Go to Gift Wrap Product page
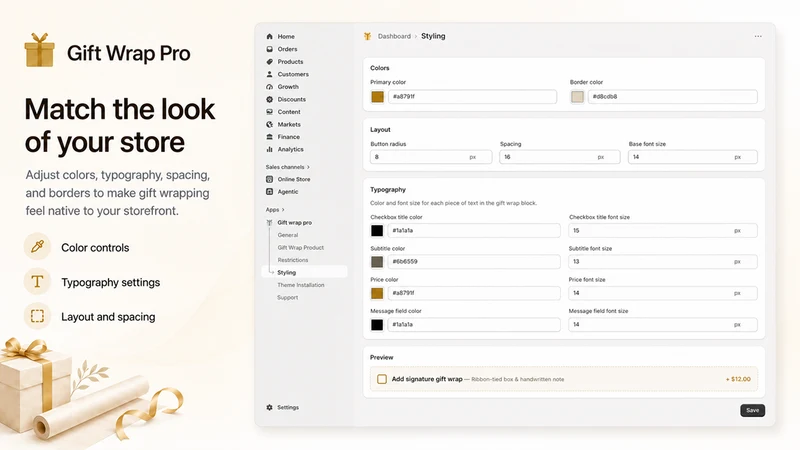Image resolution: width=800 pixels, height=450 pixels. [301, 247]
